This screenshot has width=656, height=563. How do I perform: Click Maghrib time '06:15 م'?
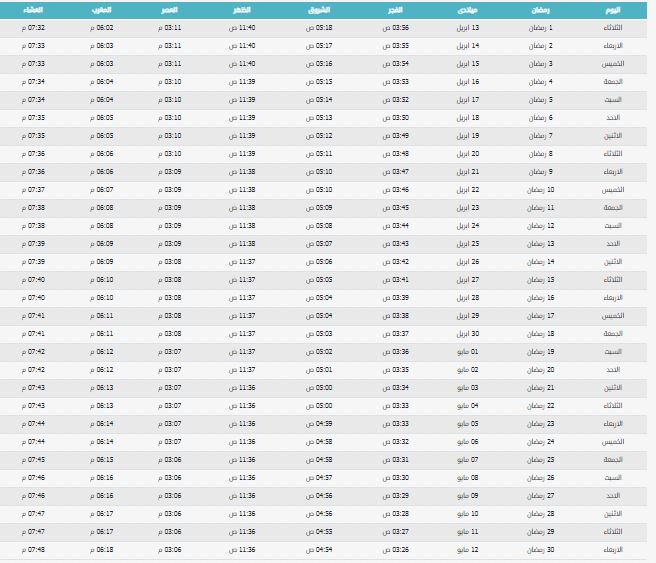(x=101, y=460)
